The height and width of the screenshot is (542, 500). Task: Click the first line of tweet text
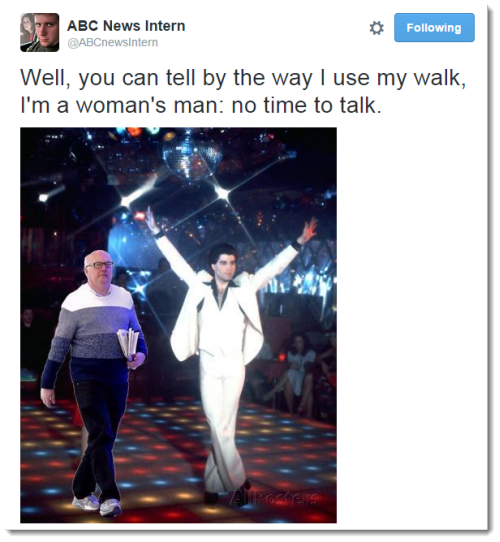[x=243, y=78]
